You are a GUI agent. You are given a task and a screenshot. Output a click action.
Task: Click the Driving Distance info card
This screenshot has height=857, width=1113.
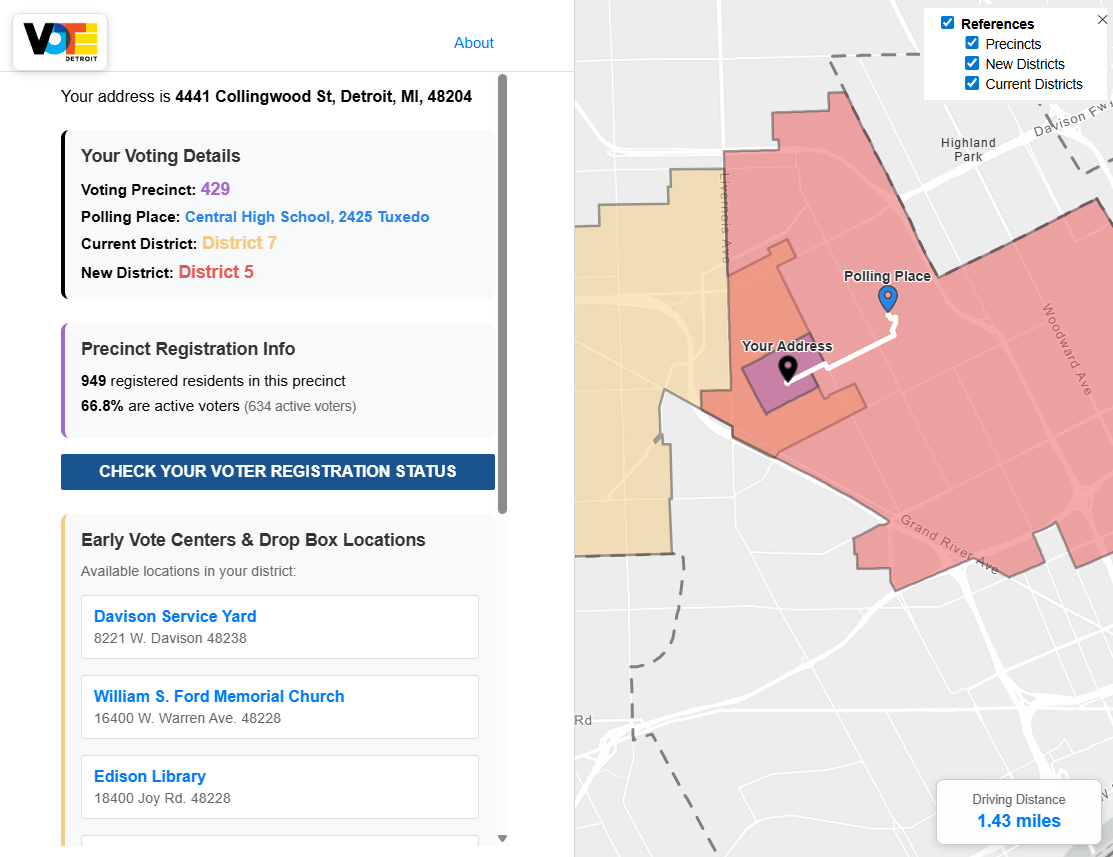(1018, 810)
